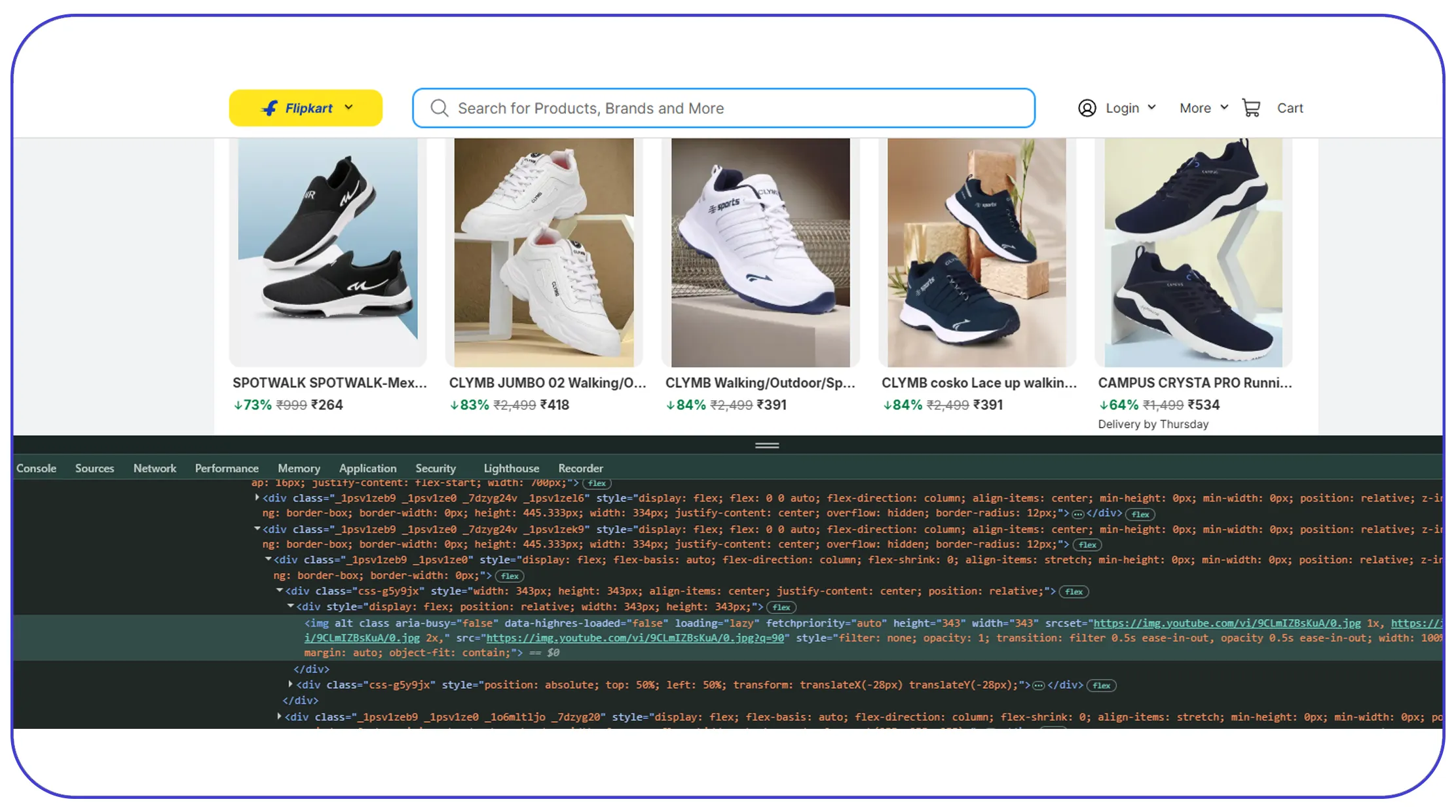
Task: Click the Login user profile icon
Action: (x=1087, y=108)
